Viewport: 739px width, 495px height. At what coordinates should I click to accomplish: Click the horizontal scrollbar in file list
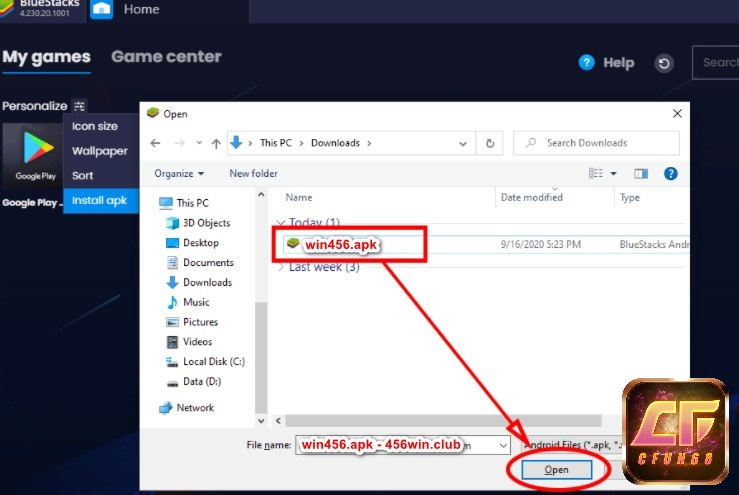click(443, 420)
